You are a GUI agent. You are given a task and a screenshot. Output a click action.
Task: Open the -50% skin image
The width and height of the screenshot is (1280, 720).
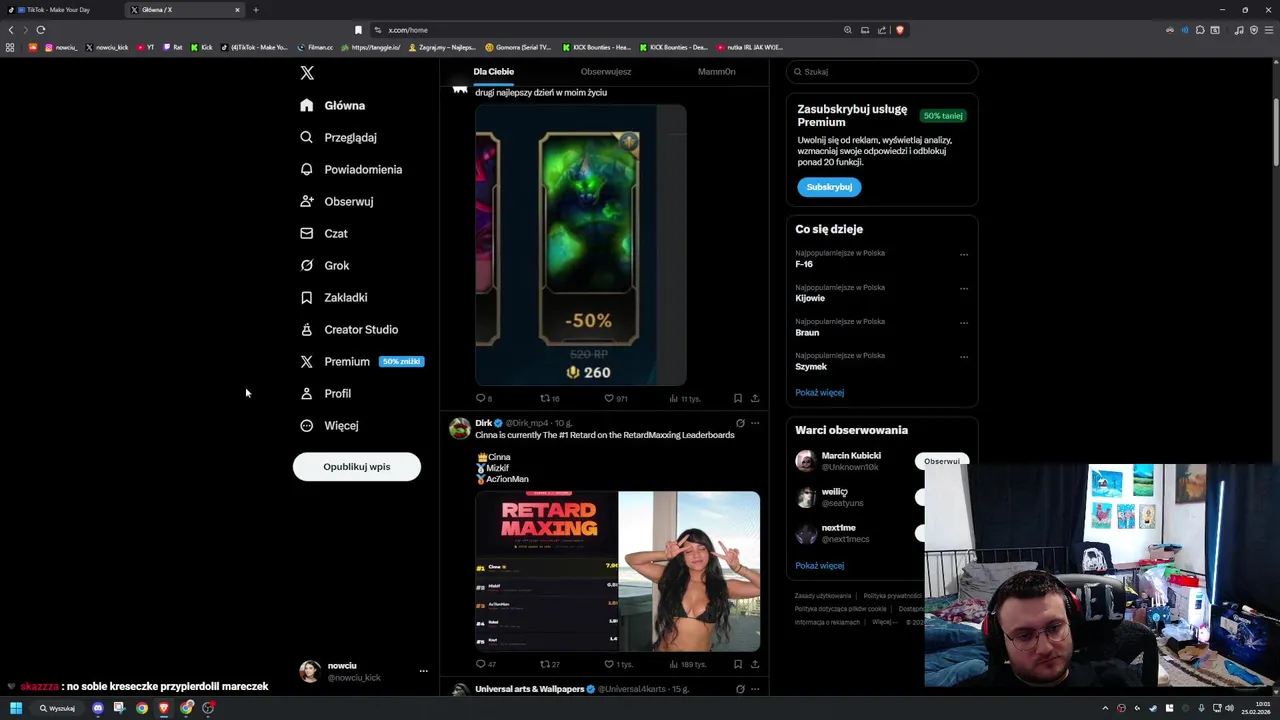point(581,245)
